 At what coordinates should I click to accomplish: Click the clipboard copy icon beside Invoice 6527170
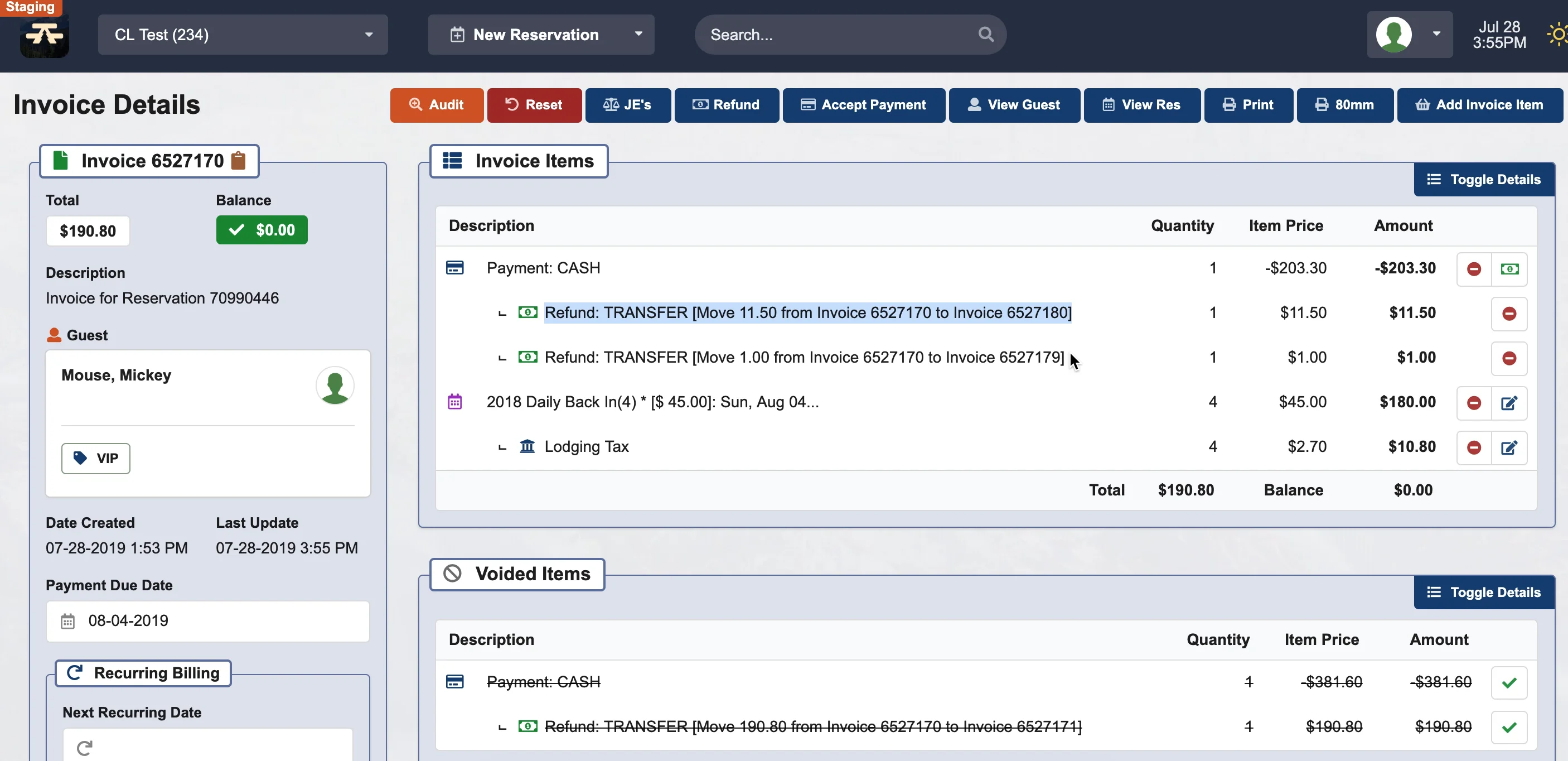tap(239, 161)
